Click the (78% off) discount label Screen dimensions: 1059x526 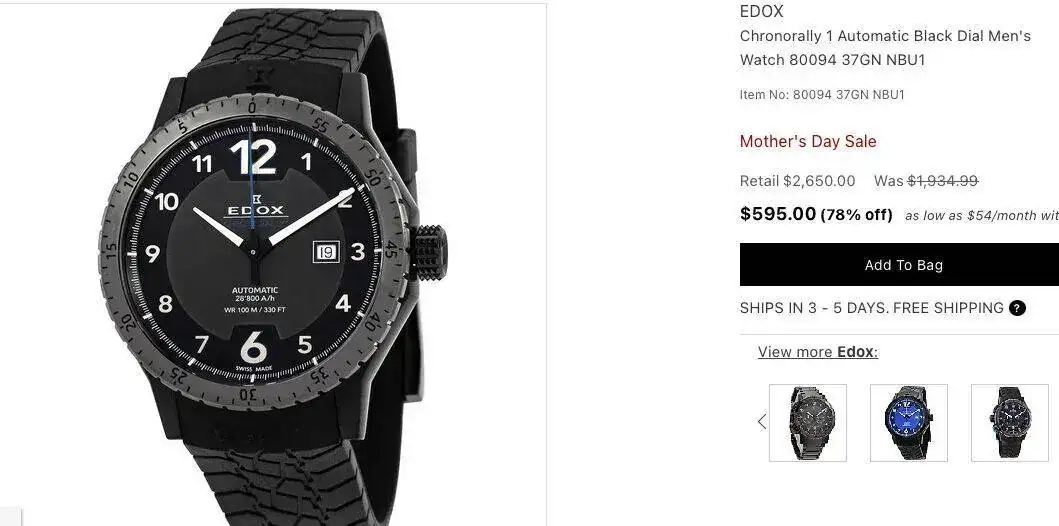click(856, 215)
